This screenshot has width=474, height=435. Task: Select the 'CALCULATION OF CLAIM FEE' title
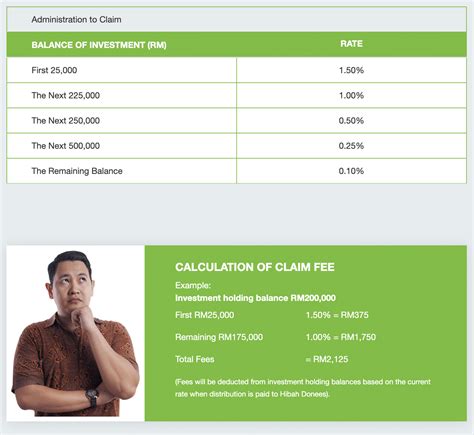tap(255, 267)
